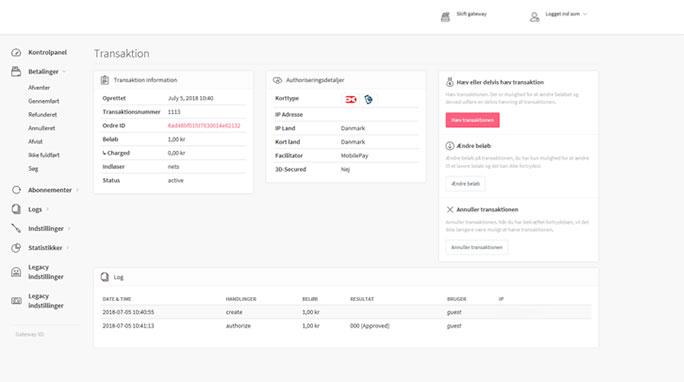Click the Gateway ID text in sidebar
This screenshot has width=684, height=382.
click(30, 334)
